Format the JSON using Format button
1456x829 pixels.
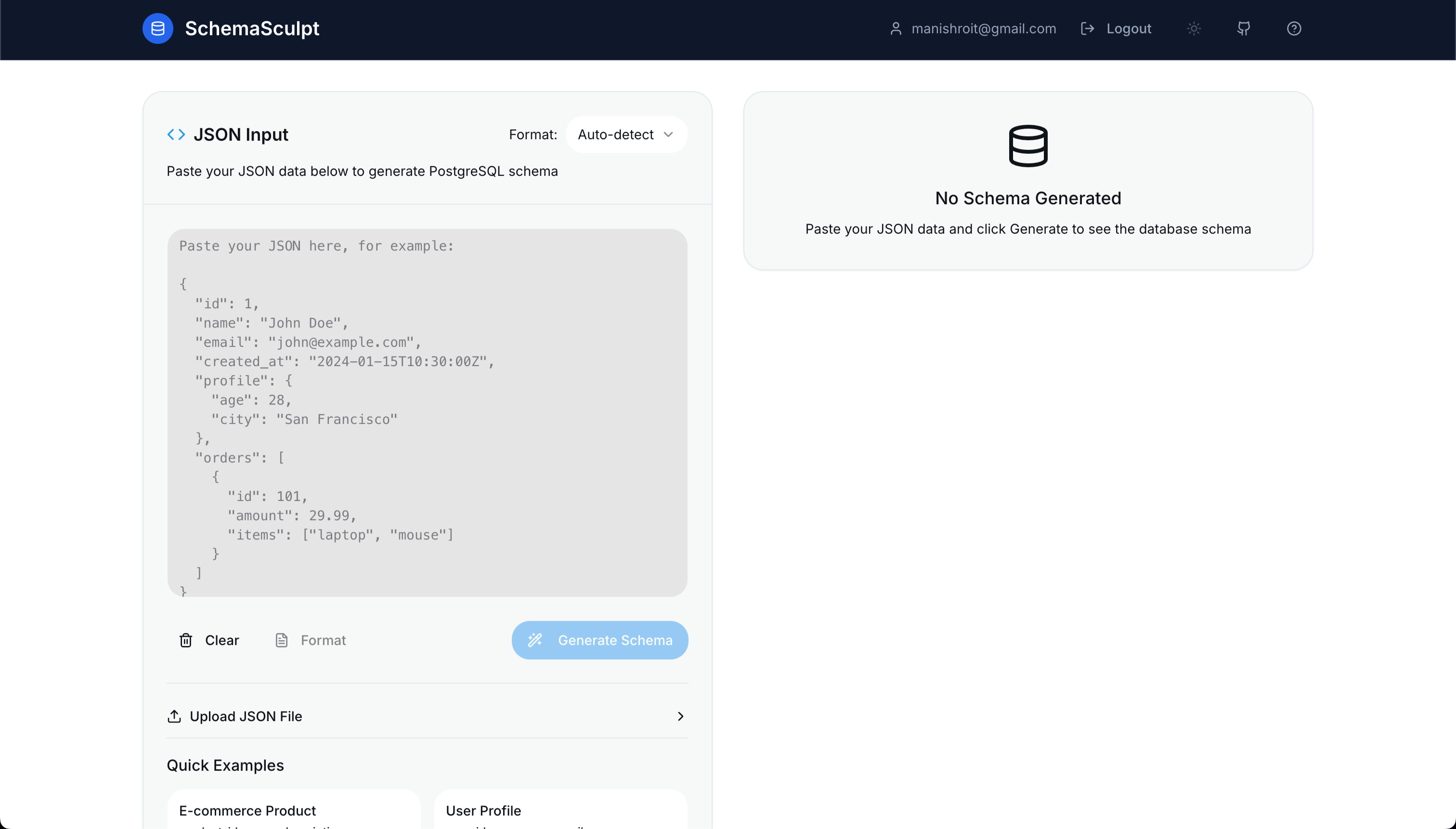[x=311, y=640]
